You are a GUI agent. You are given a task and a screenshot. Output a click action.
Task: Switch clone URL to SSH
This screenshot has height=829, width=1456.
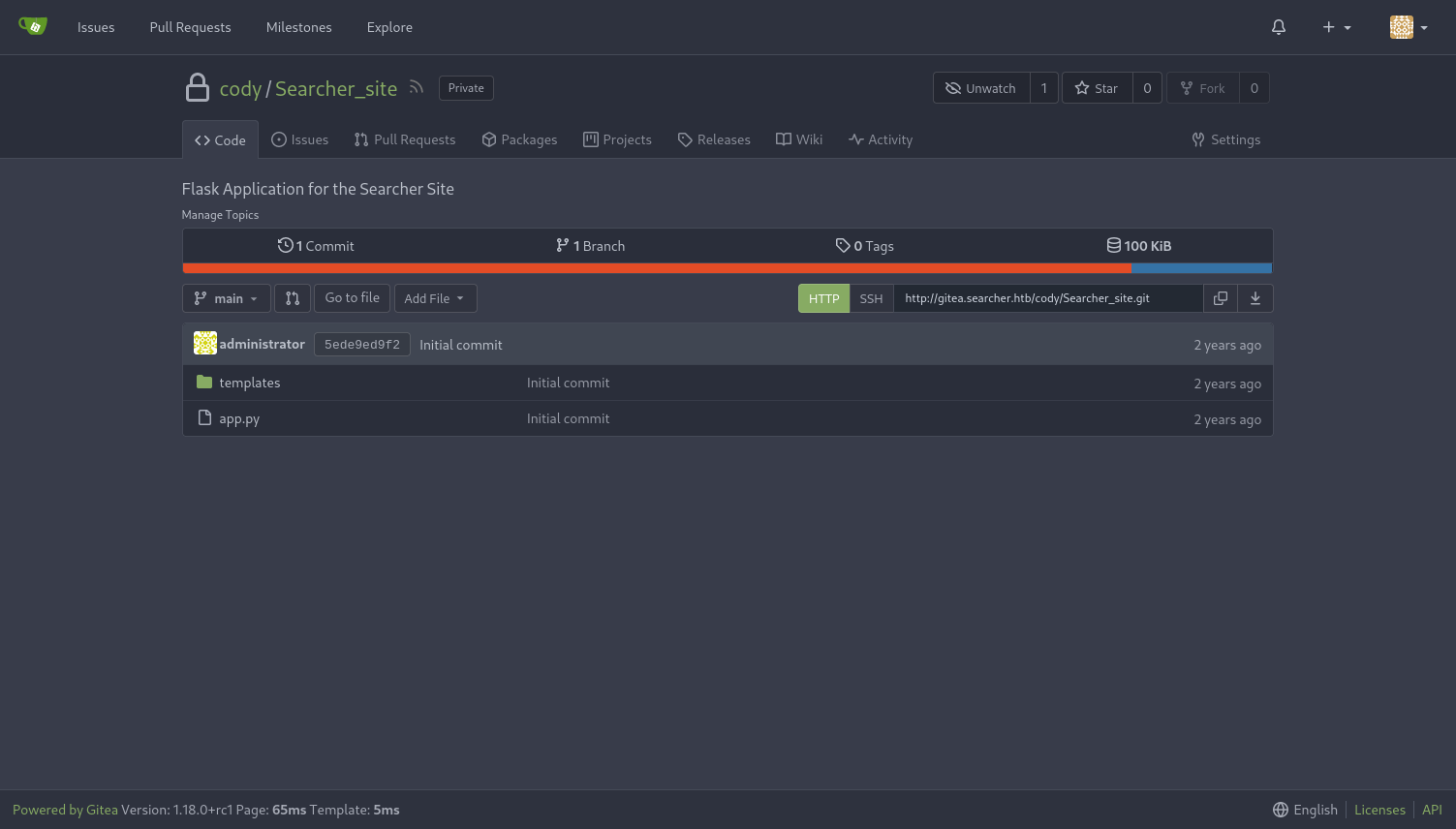(871, 298)
